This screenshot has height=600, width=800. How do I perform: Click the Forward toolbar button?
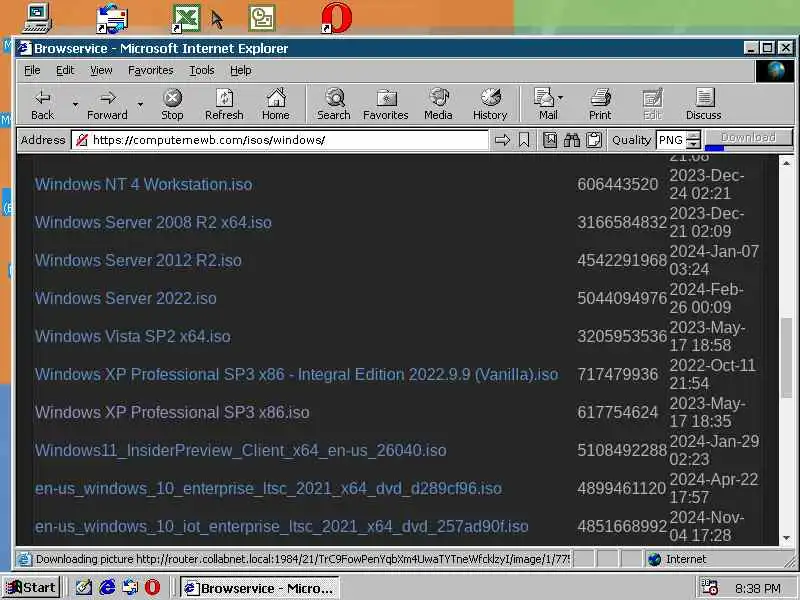[x=107, y=105]
